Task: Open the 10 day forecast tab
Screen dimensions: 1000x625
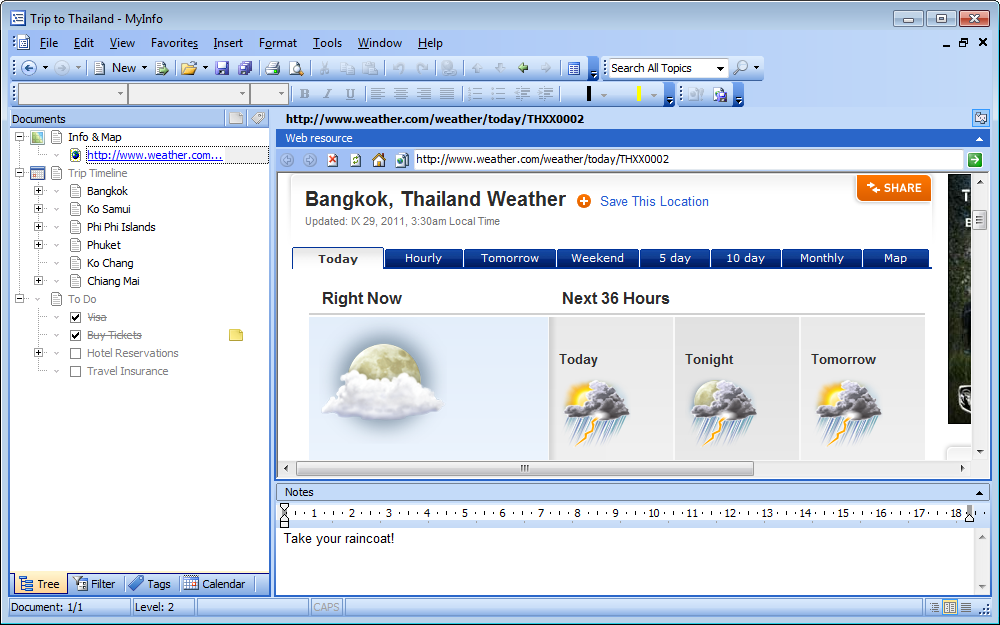Action: point(746,258)
